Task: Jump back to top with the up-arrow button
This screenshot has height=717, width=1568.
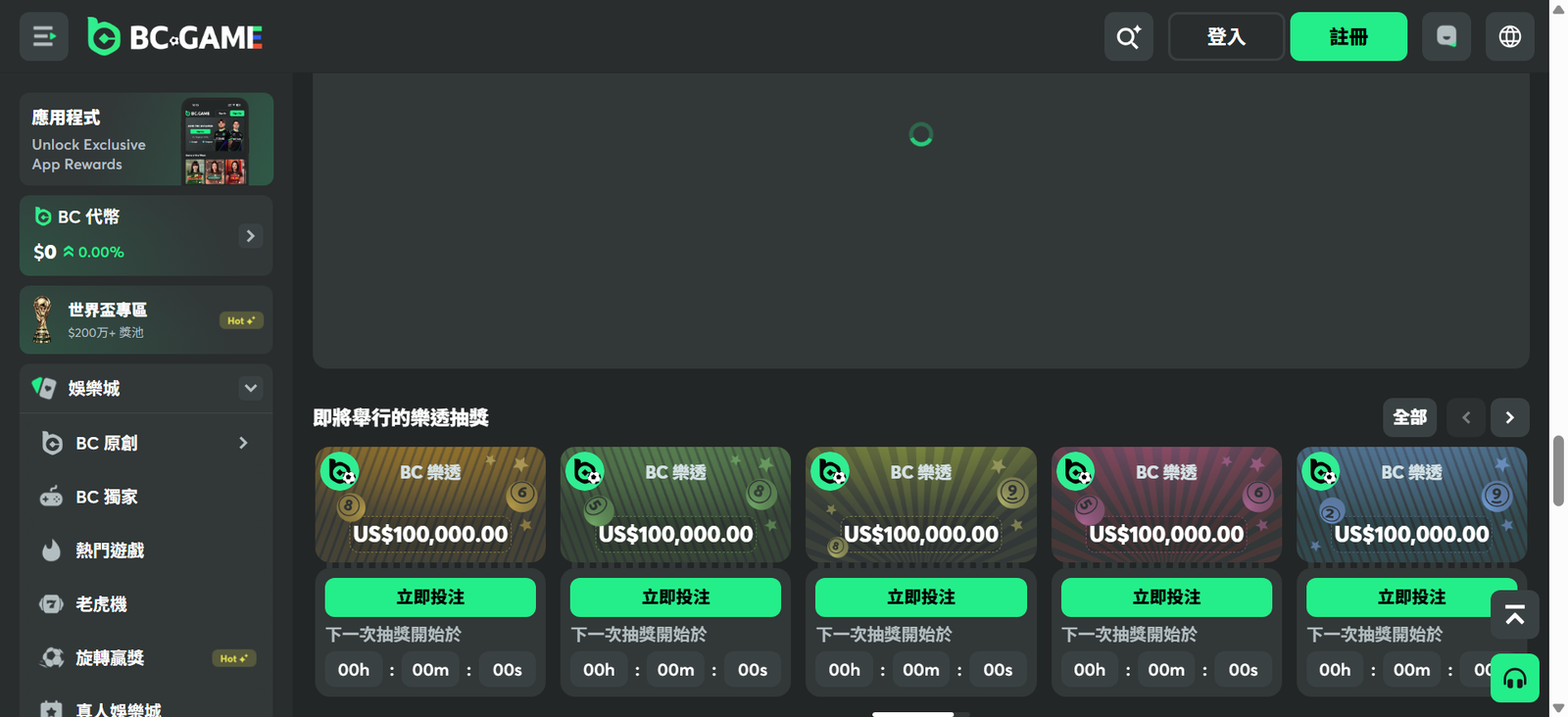Action: 1514,615
